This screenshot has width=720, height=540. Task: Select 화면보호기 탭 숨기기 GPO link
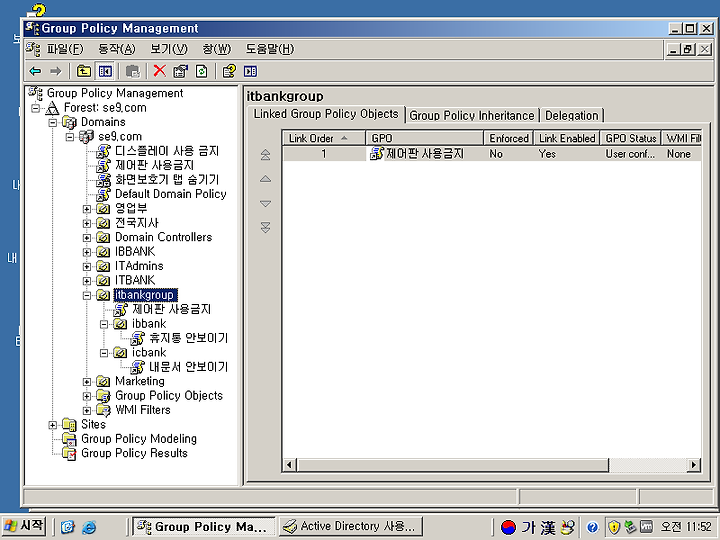pos(167,180)
